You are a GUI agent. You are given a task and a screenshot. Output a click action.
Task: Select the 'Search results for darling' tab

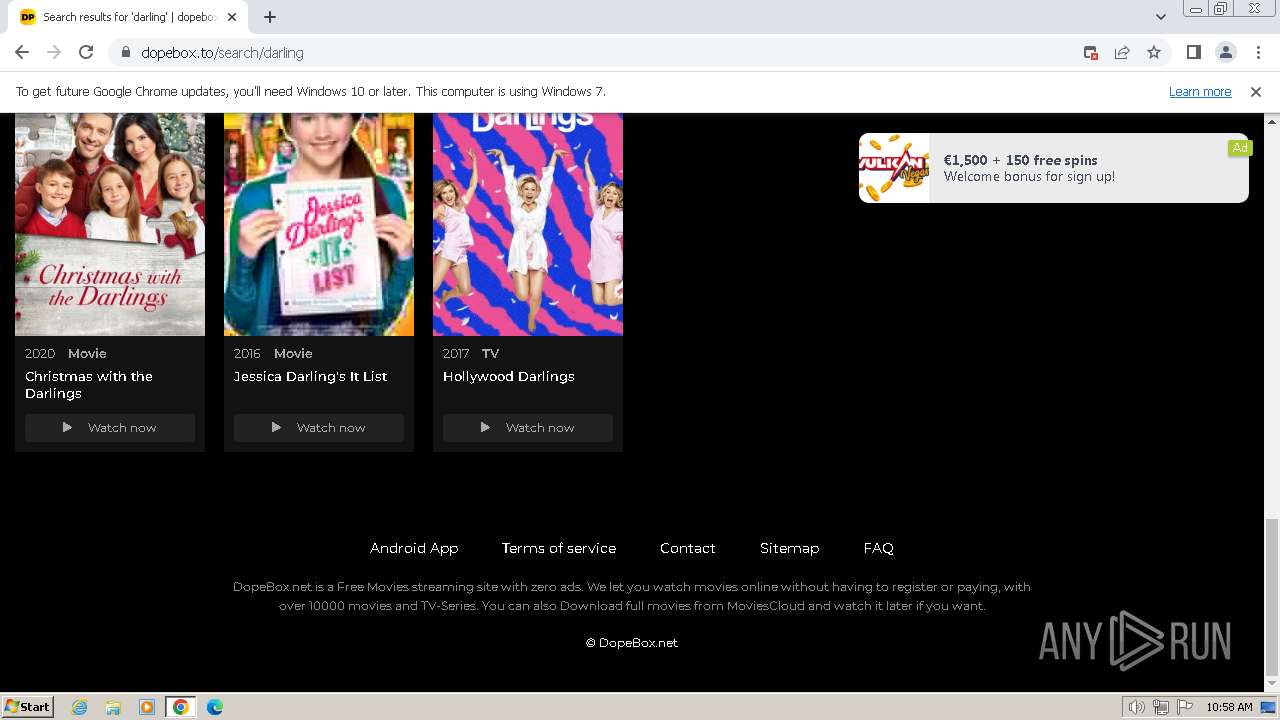pos(128,17)
